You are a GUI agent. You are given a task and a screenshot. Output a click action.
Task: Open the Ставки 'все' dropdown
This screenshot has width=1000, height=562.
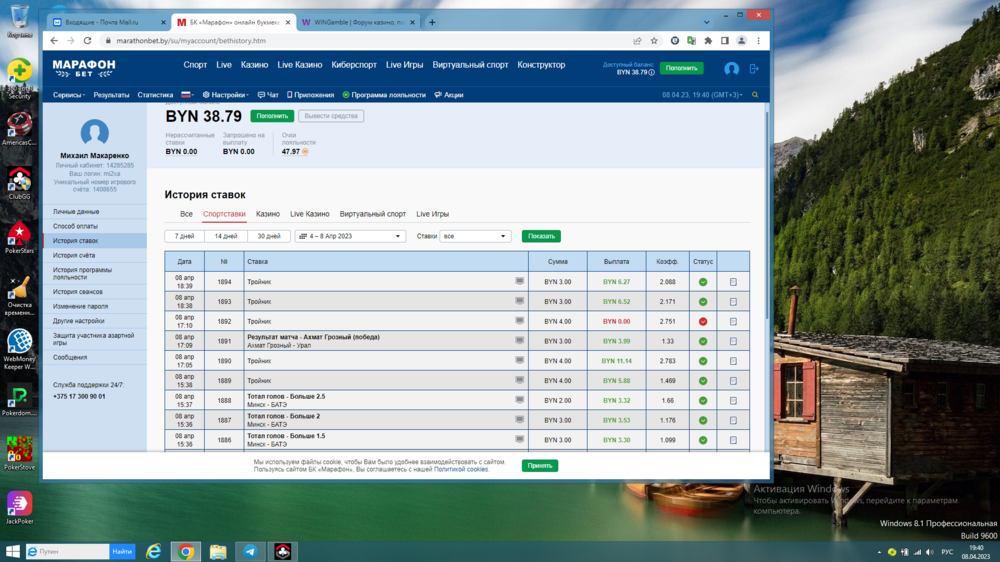pyautogui.click(x=475, y=236)
